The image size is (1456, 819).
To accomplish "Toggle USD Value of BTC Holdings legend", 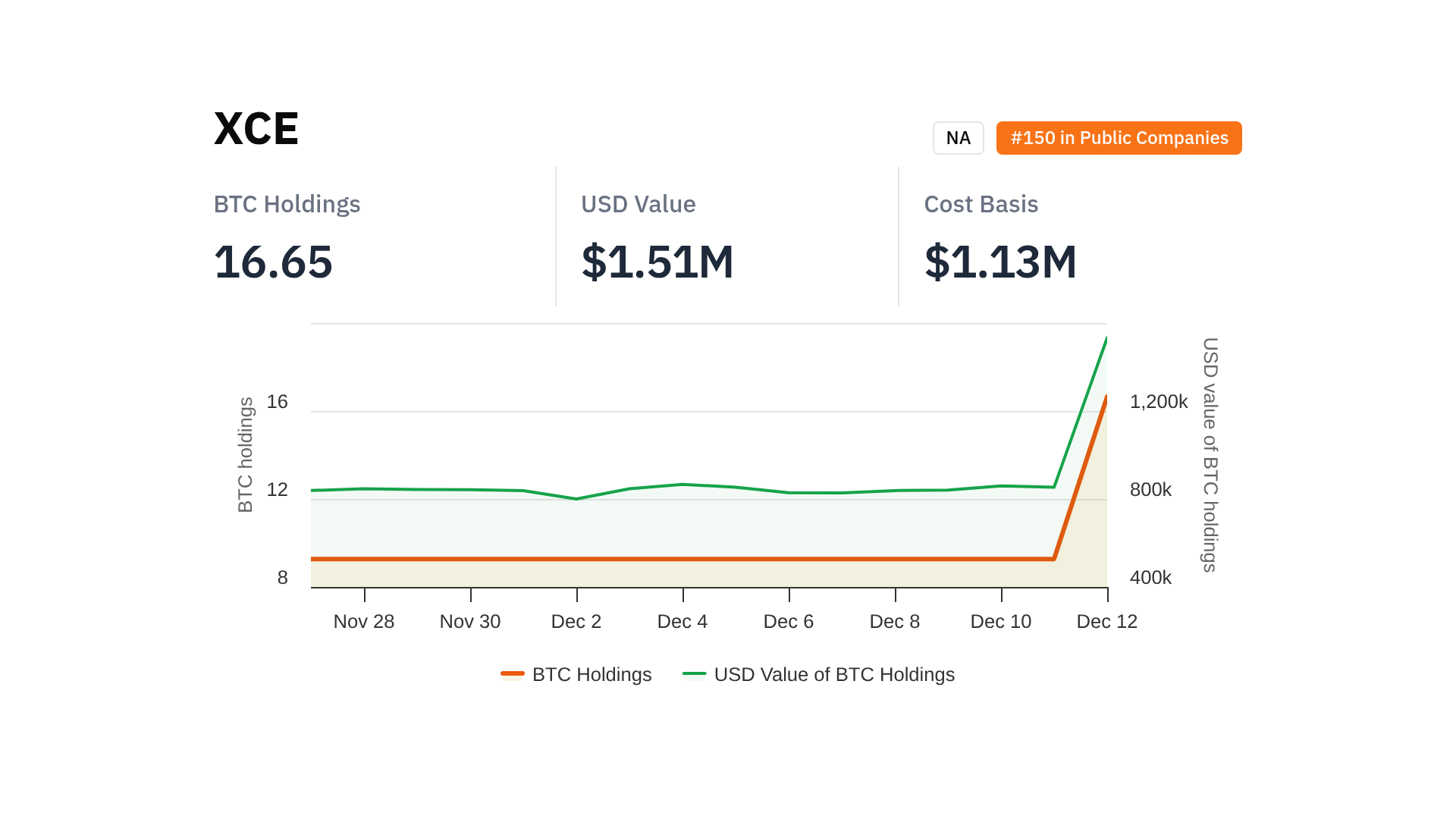I will 833,674.
